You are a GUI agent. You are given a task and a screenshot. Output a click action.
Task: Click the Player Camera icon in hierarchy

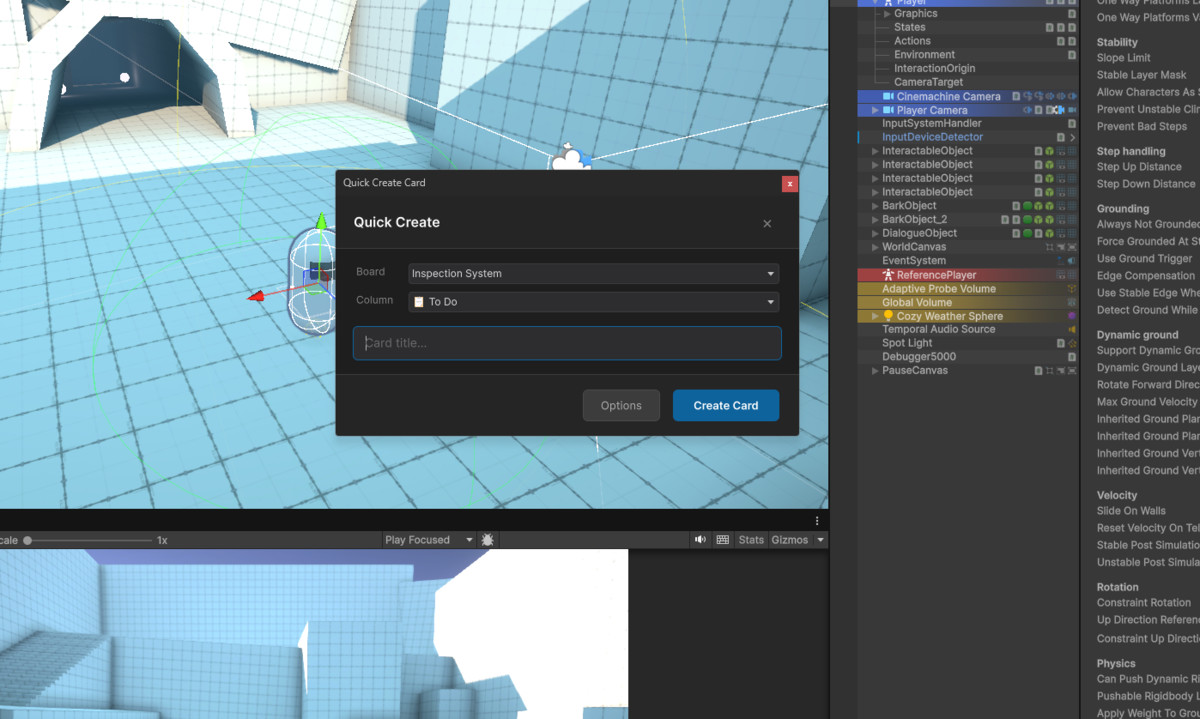(x=888, y=110)
